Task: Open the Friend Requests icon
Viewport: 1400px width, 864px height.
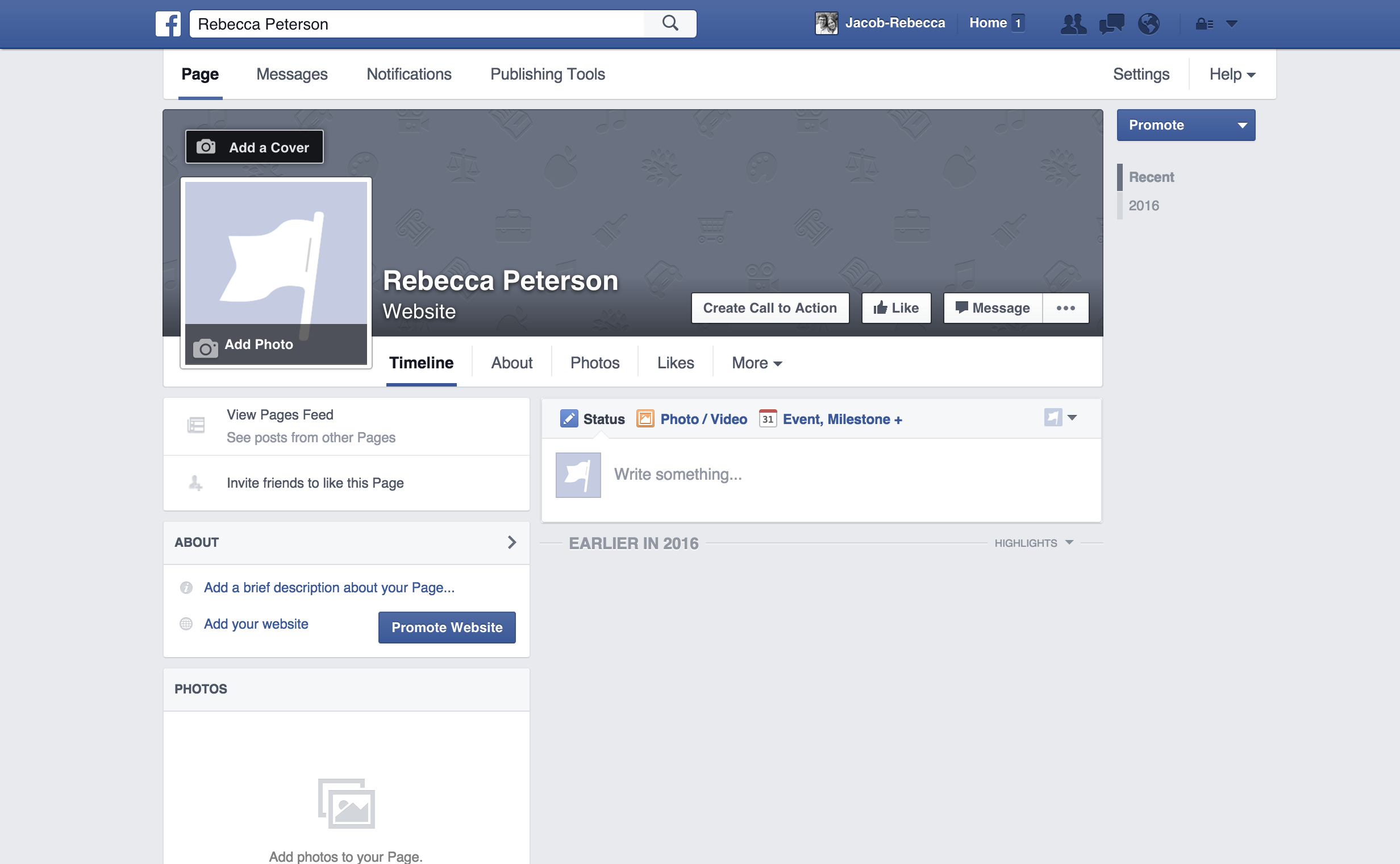Action: pos(1073,23)
